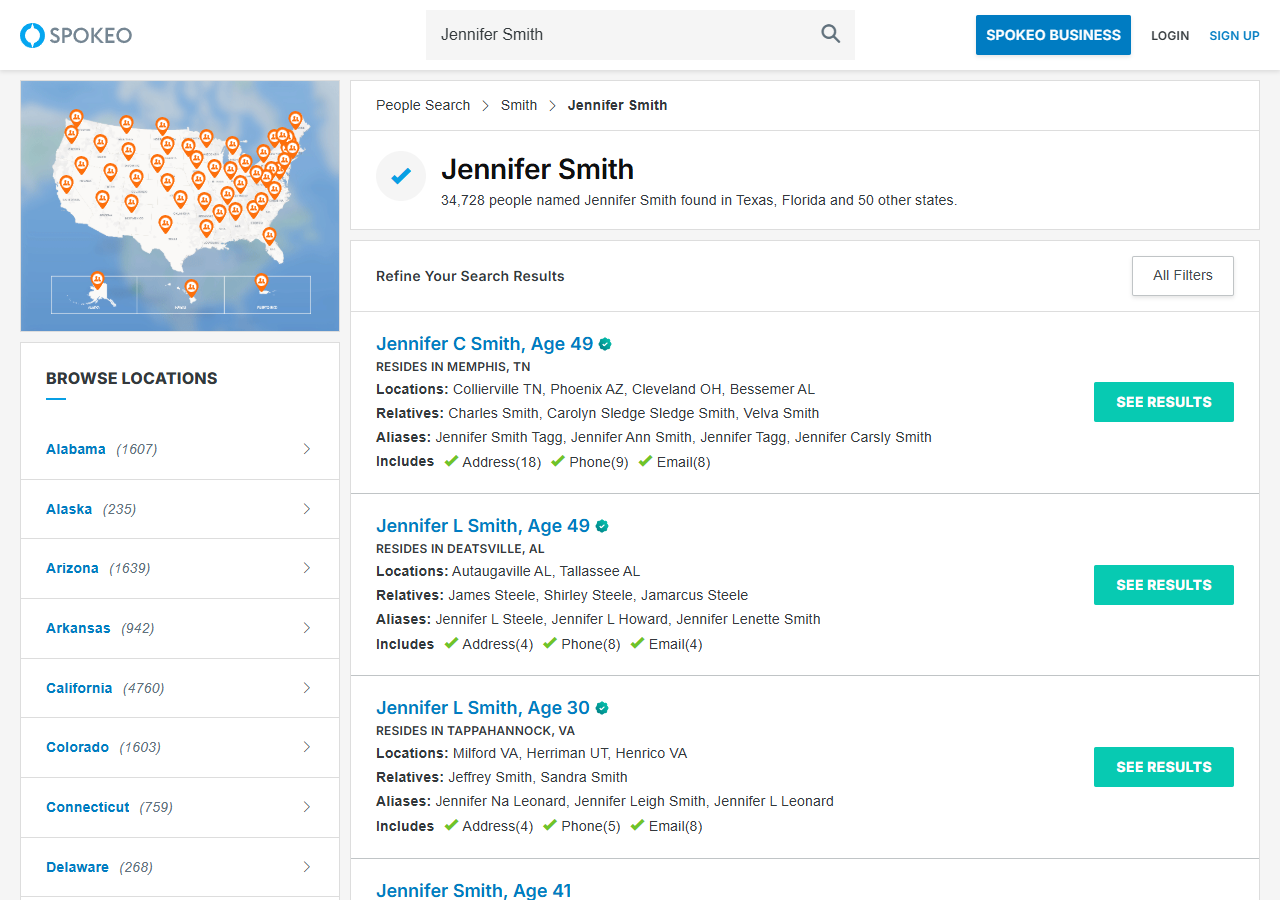The width and height of the screenshot is (1280, 900).
Task: Select the Nevada map pin
Action: click(82, 165)
